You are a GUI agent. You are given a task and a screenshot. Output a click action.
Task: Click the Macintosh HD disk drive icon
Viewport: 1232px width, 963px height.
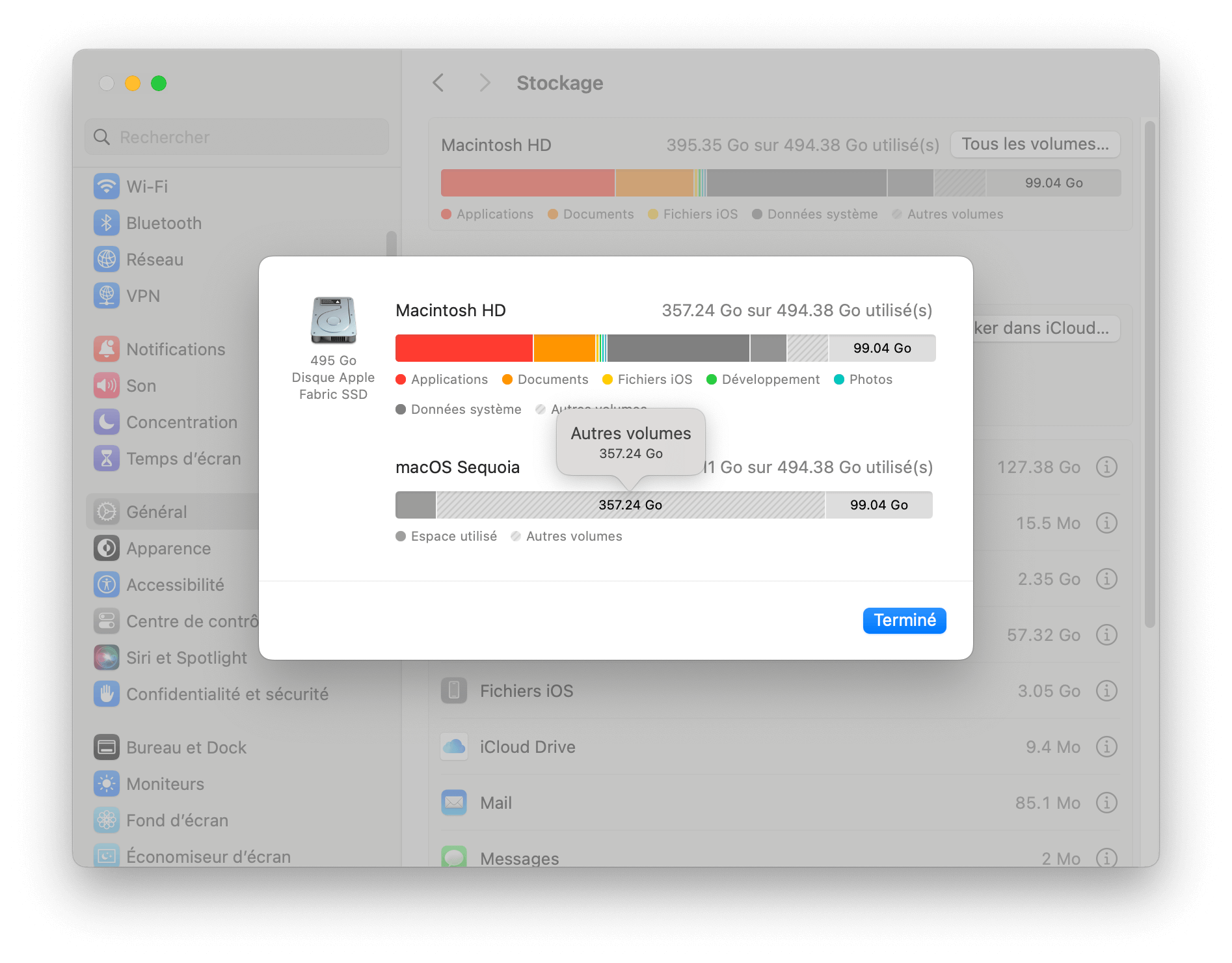point(334,320)
